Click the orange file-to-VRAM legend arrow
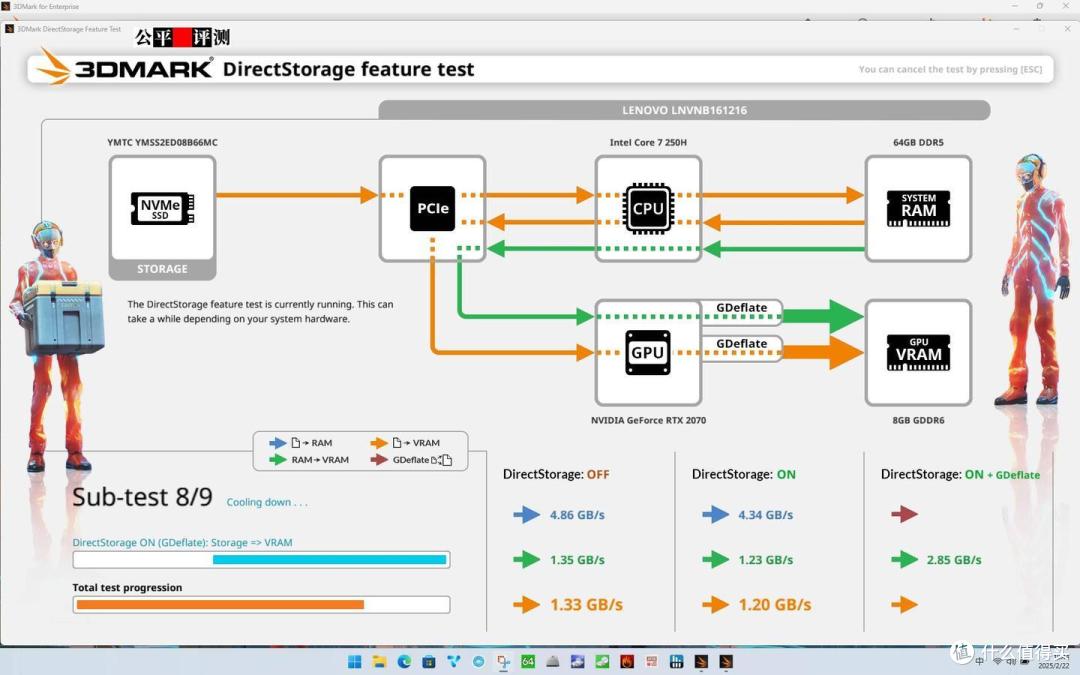This screenshot has width=1080, height=675. point(379,443)
